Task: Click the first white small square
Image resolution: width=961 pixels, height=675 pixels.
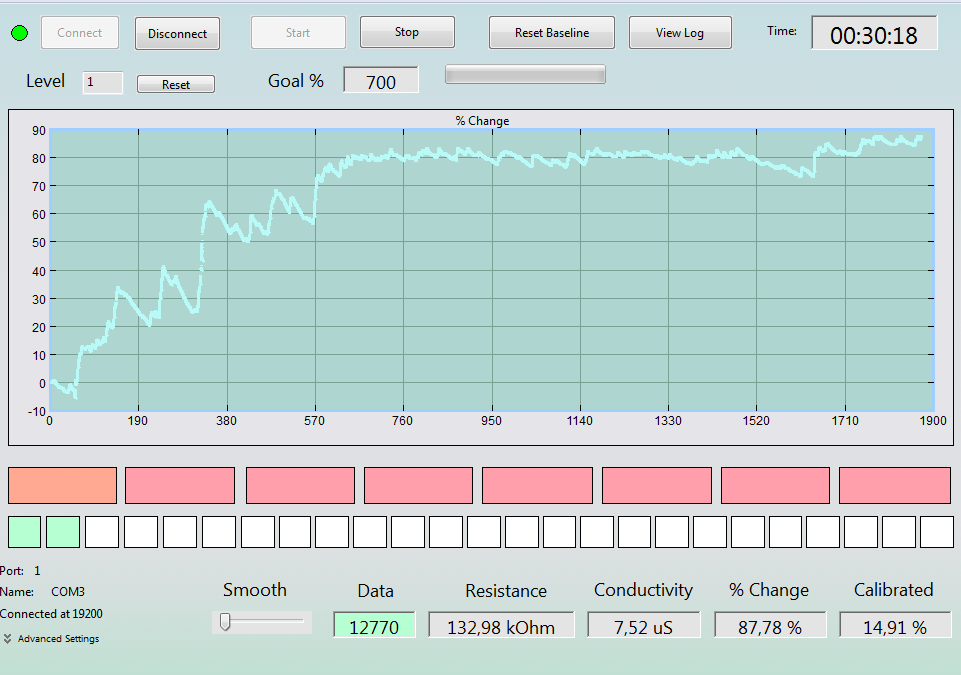Action: click(102, 532)
